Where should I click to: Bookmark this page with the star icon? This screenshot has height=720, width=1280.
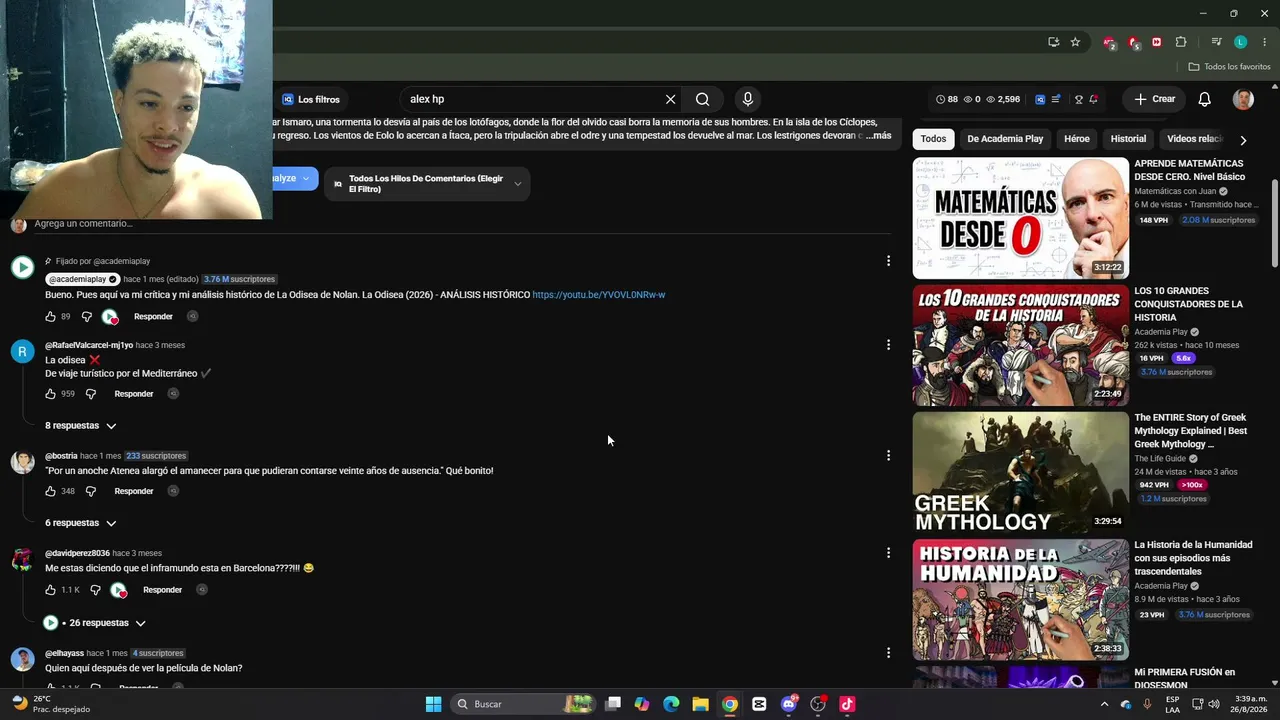[x=1075, y=42]
